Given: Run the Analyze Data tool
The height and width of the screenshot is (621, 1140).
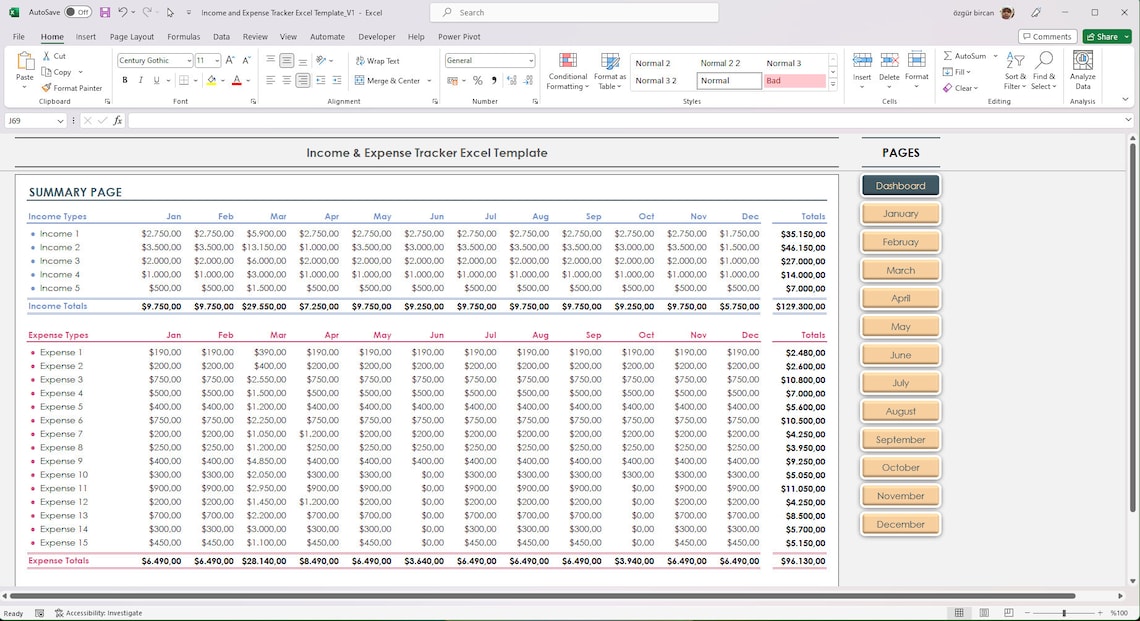Looking at the screenshot, I should click(x=1082, y=70).
